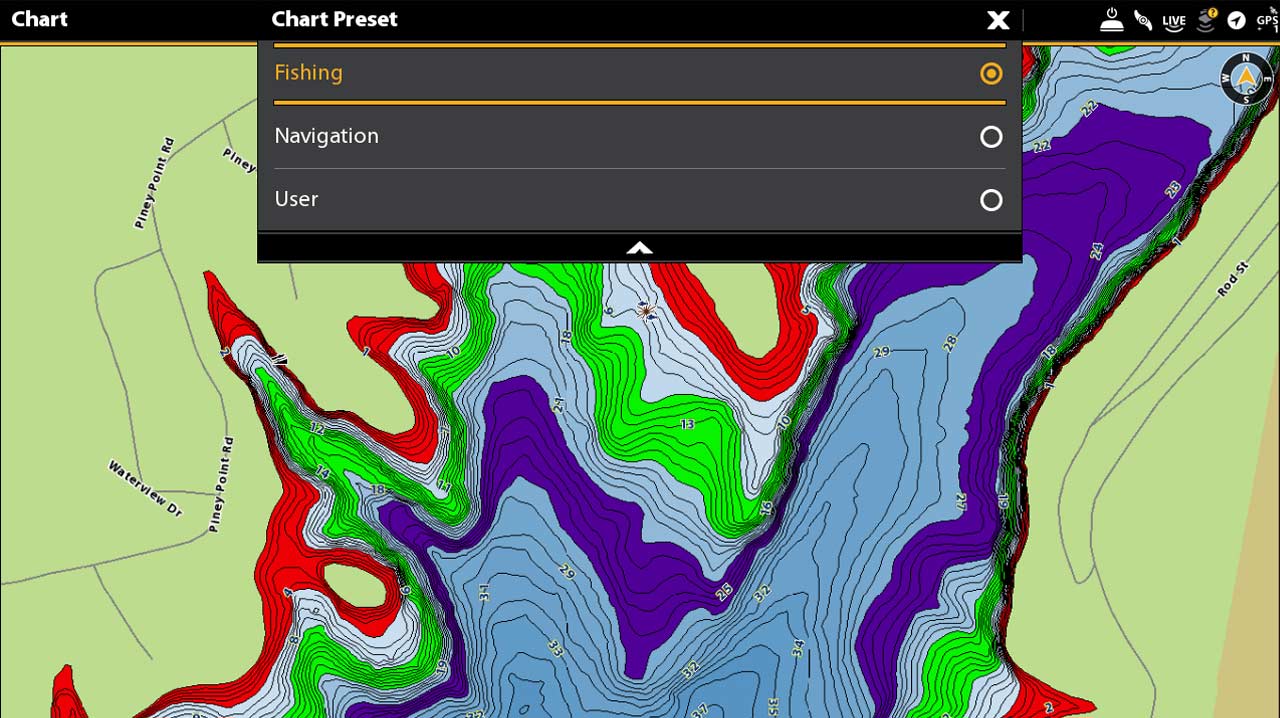Choose the User preset row
This screenshot has height=718, width=1280.
pyautogui.click(x=640, y=199)
